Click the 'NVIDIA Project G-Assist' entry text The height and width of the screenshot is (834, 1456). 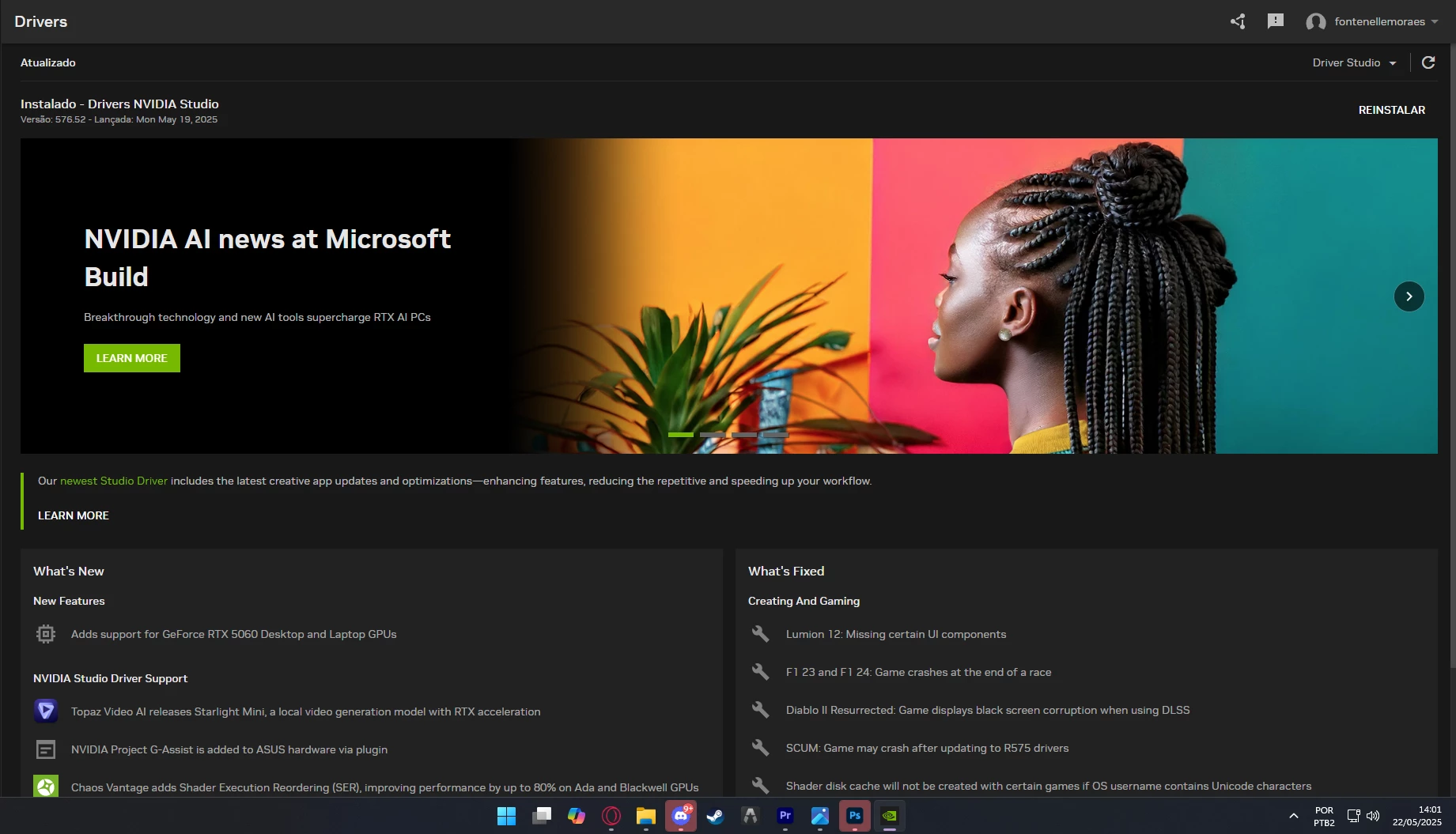pos(229,749)
